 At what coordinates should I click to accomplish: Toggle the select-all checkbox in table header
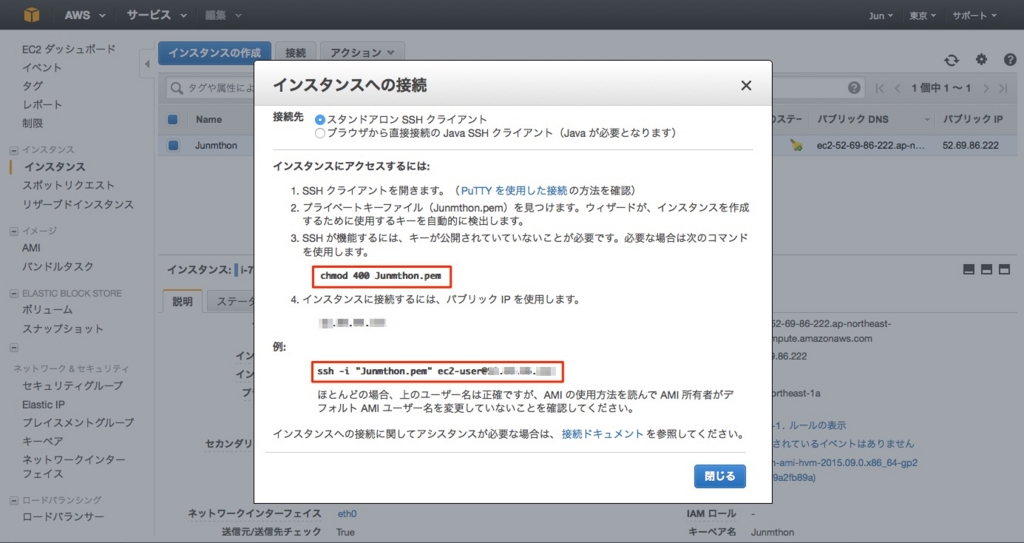172,120
